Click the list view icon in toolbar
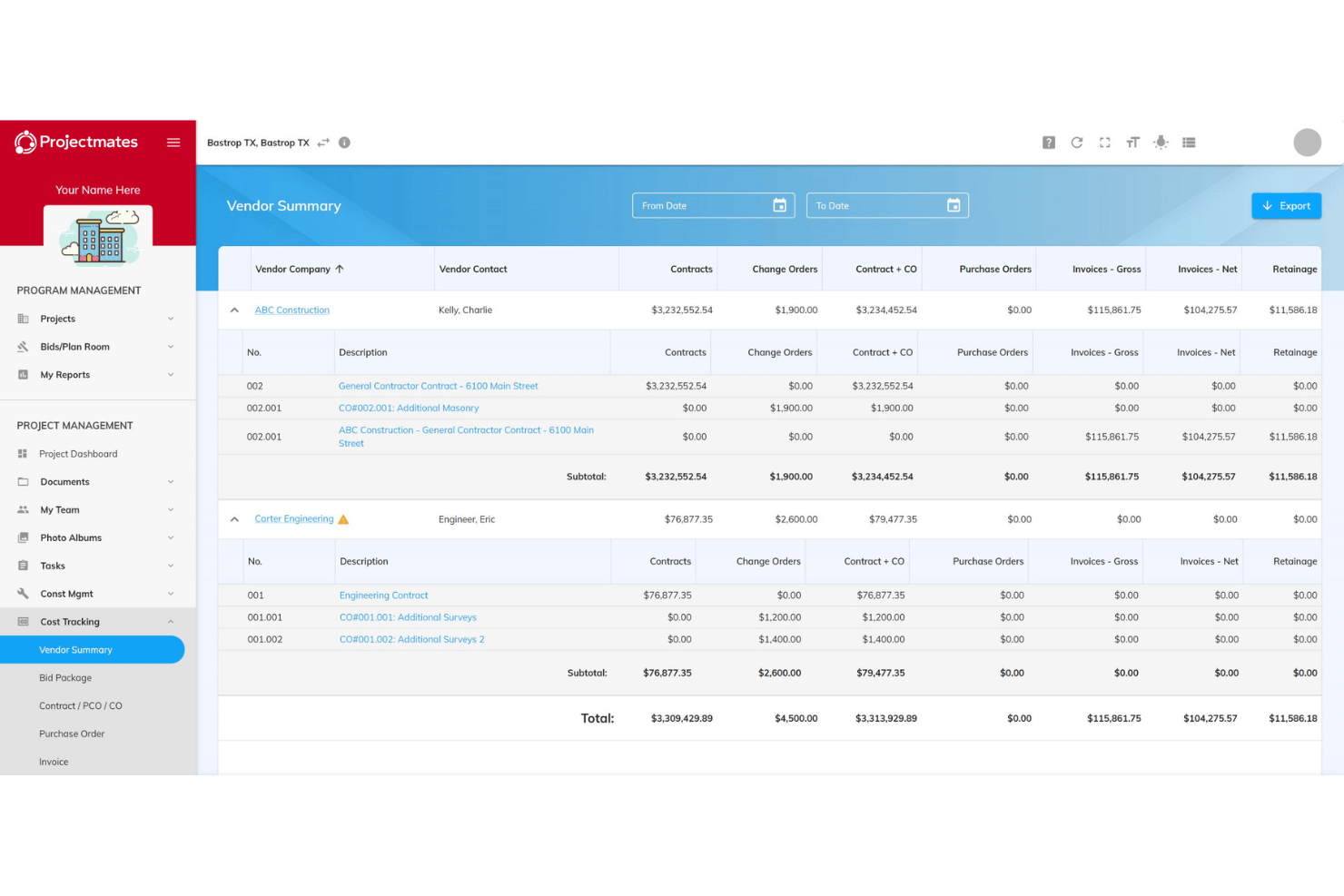Image resolution: width=1344 pixels, height=896 pixels. click(x=1189, y=143)
